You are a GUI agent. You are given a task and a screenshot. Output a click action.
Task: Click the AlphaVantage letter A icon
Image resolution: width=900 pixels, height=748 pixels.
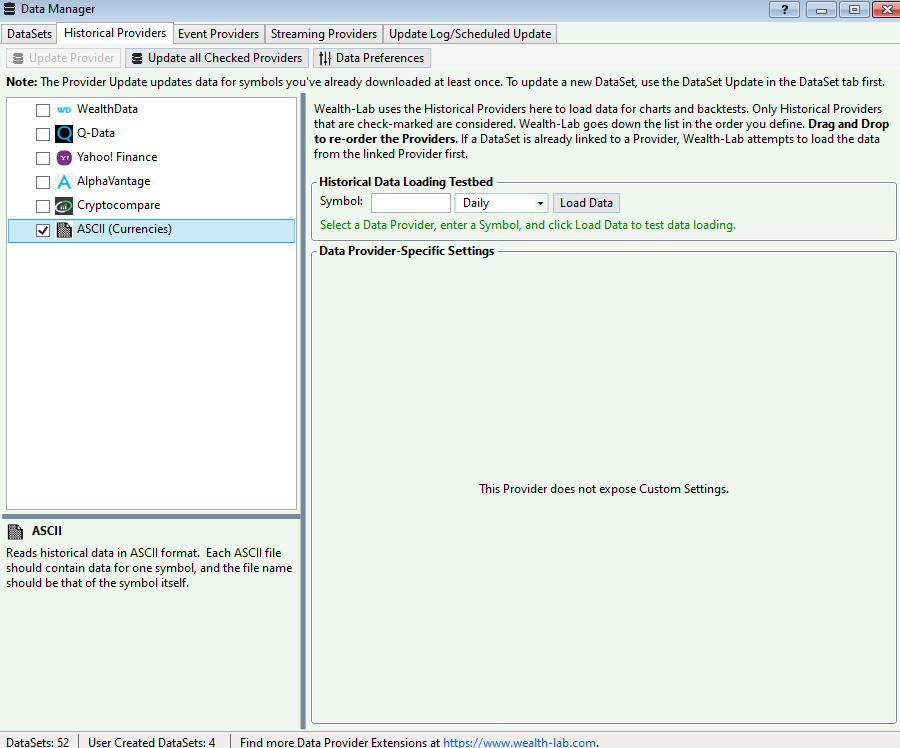pyautogui.click(x=64, y=182)
